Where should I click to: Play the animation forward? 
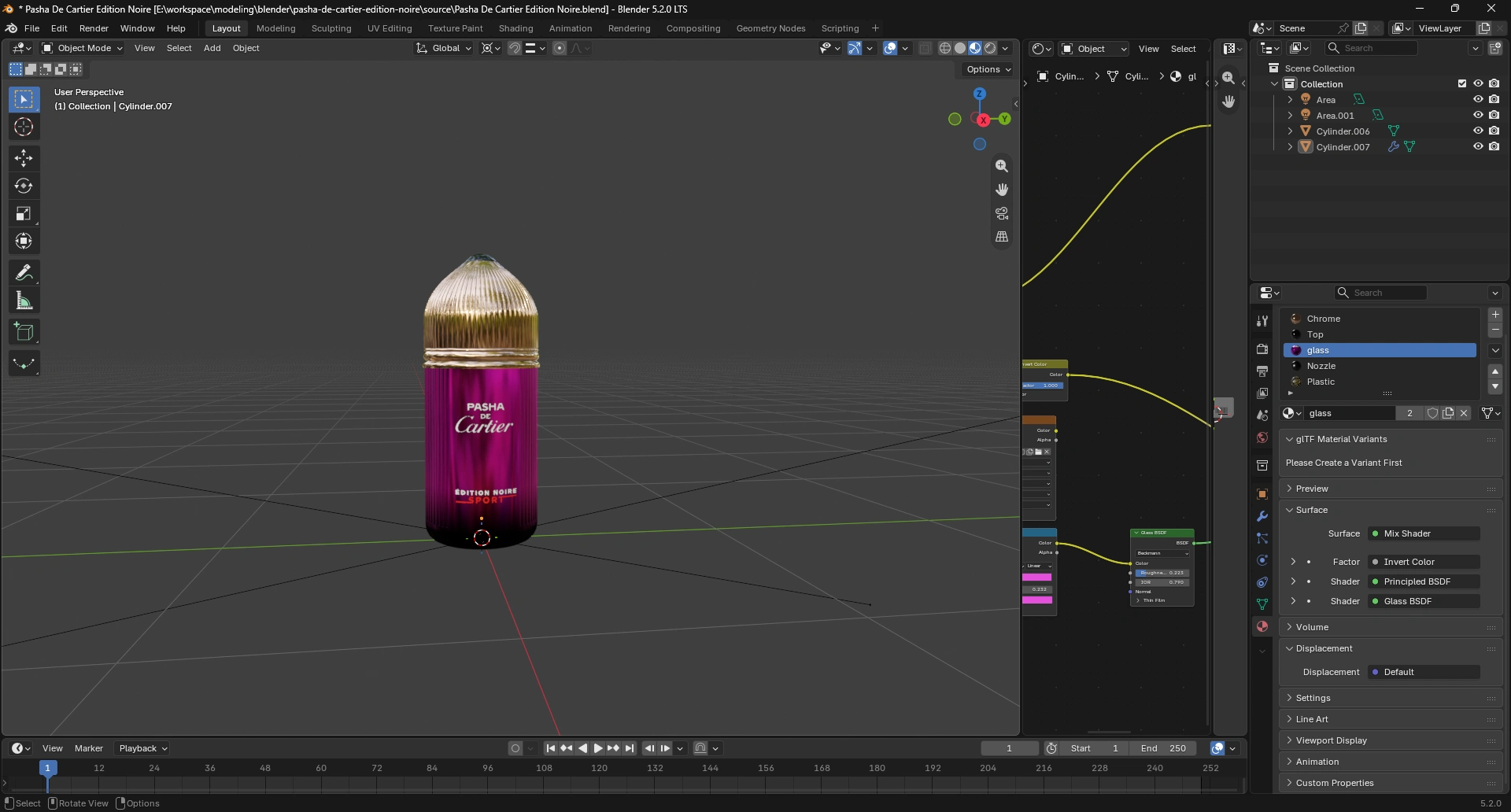click(598, 748)
